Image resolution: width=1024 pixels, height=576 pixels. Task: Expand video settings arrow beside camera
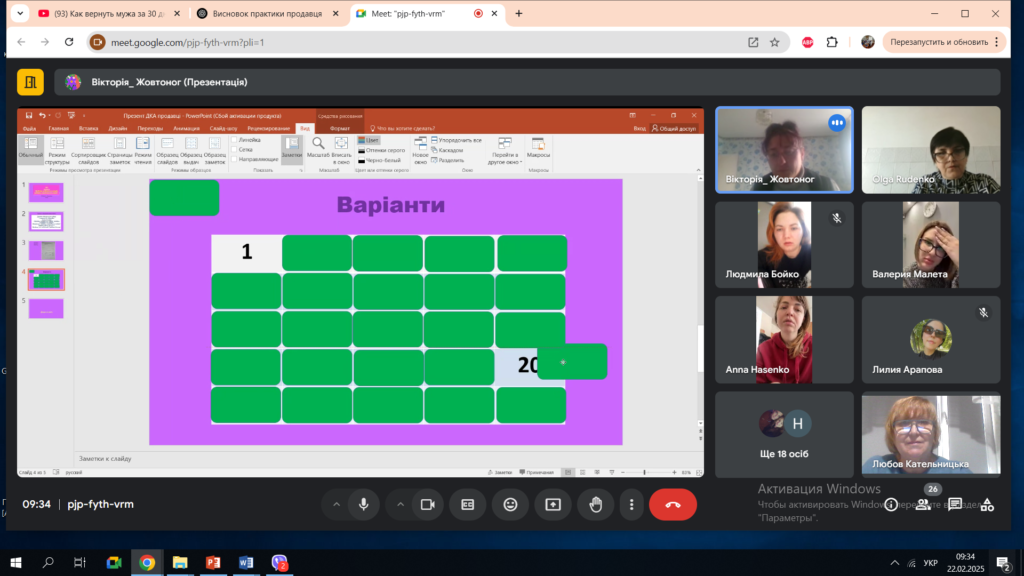[x=398, y=505]
